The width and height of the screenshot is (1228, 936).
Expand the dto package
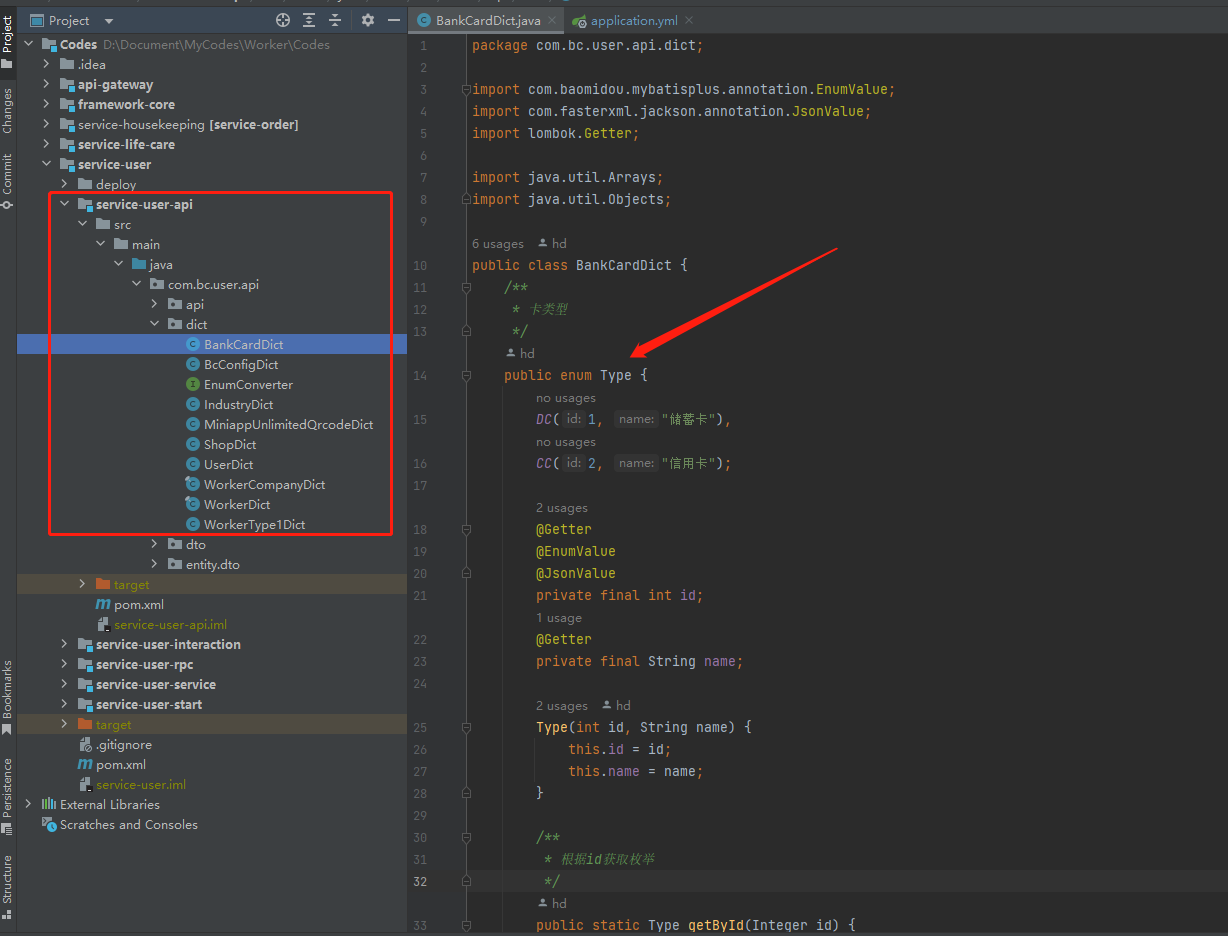(x=154, y=544)
